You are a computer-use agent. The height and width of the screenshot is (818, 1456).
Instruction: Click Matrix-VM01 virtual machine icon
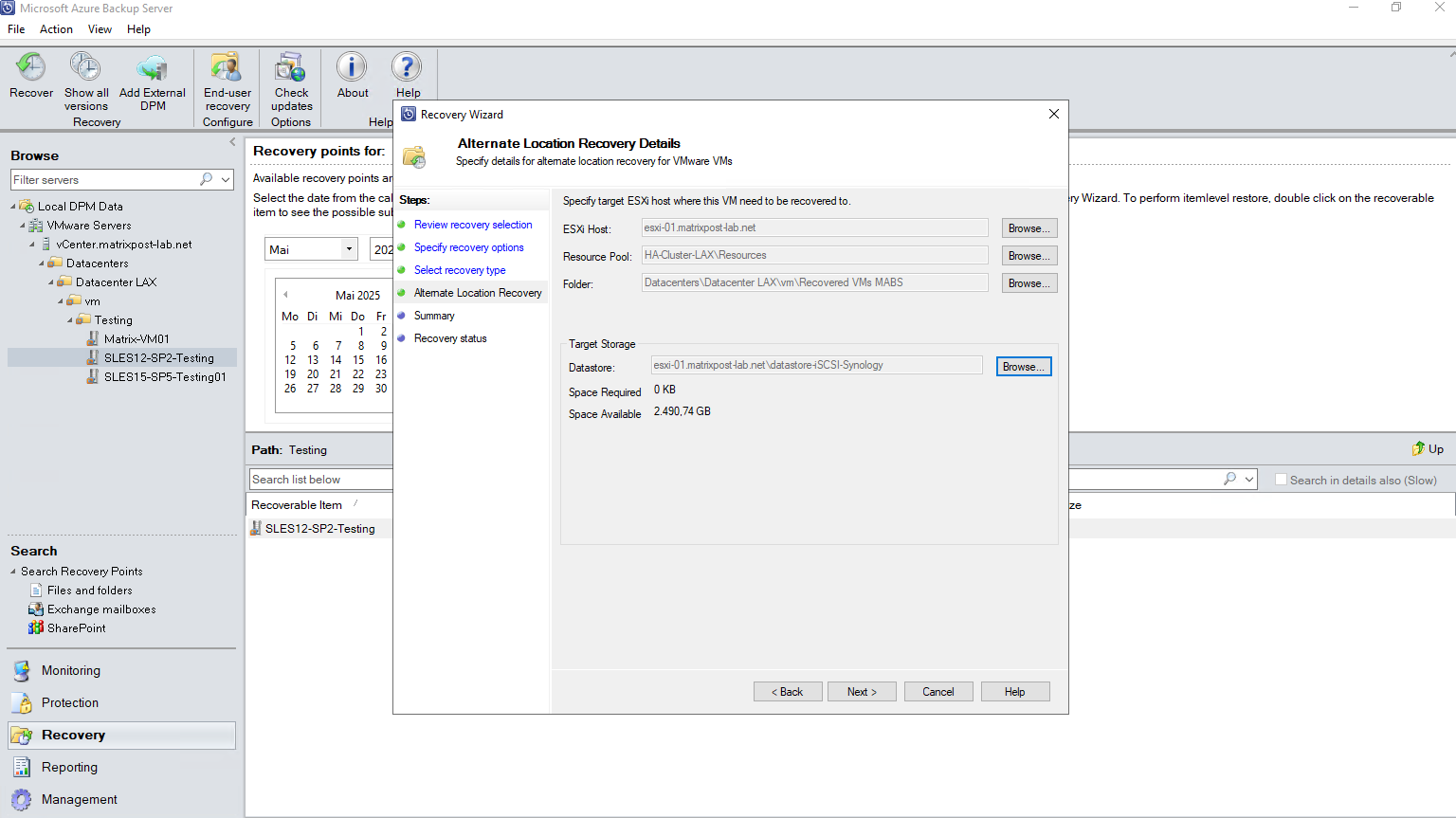pyautogui.click(x=93, y=338)
